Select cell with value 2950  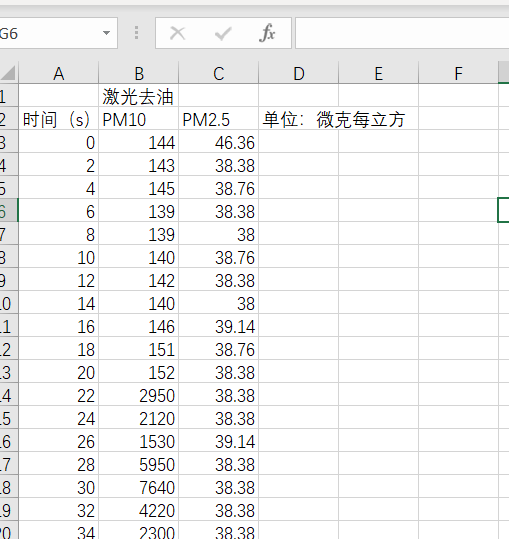point(139,395)
